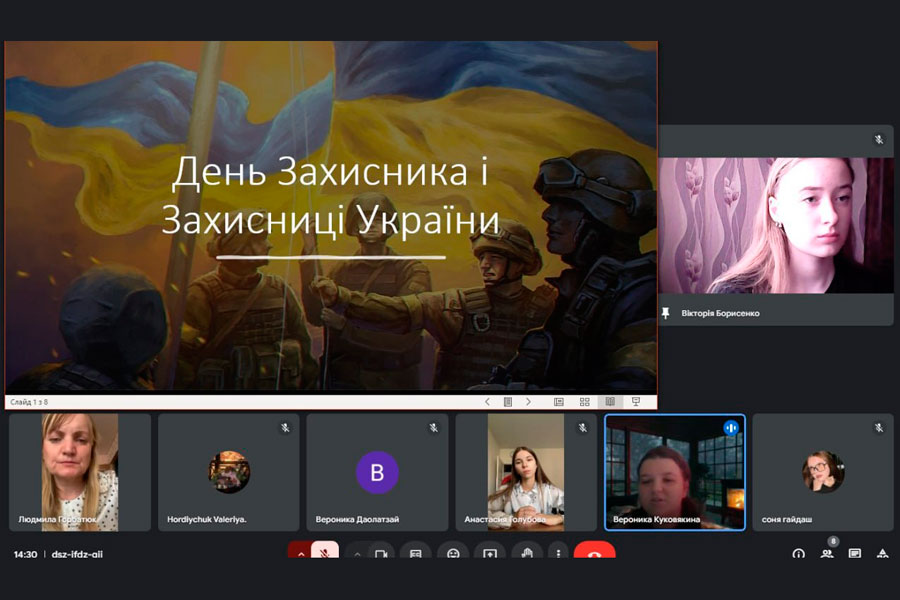Go to next slide arrow in presentation
Image resolution: width=900 pixels, height=600 pixels.
pos(528,402)
